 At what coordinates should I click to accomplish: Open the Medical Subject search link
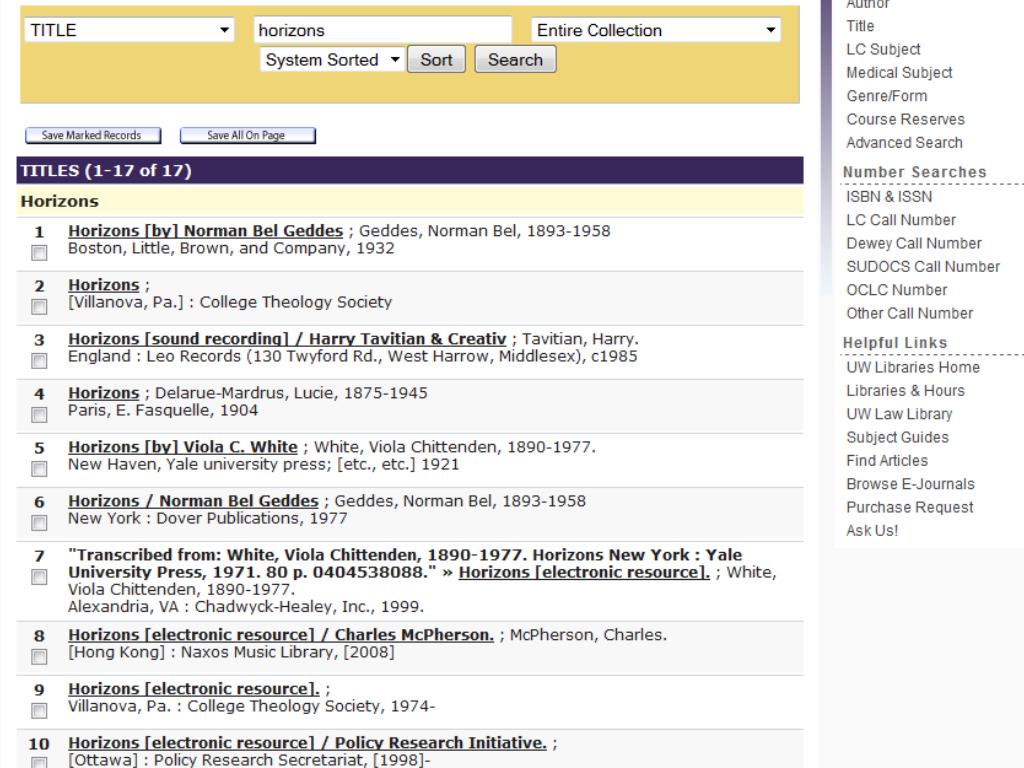(x=899, y=73)
